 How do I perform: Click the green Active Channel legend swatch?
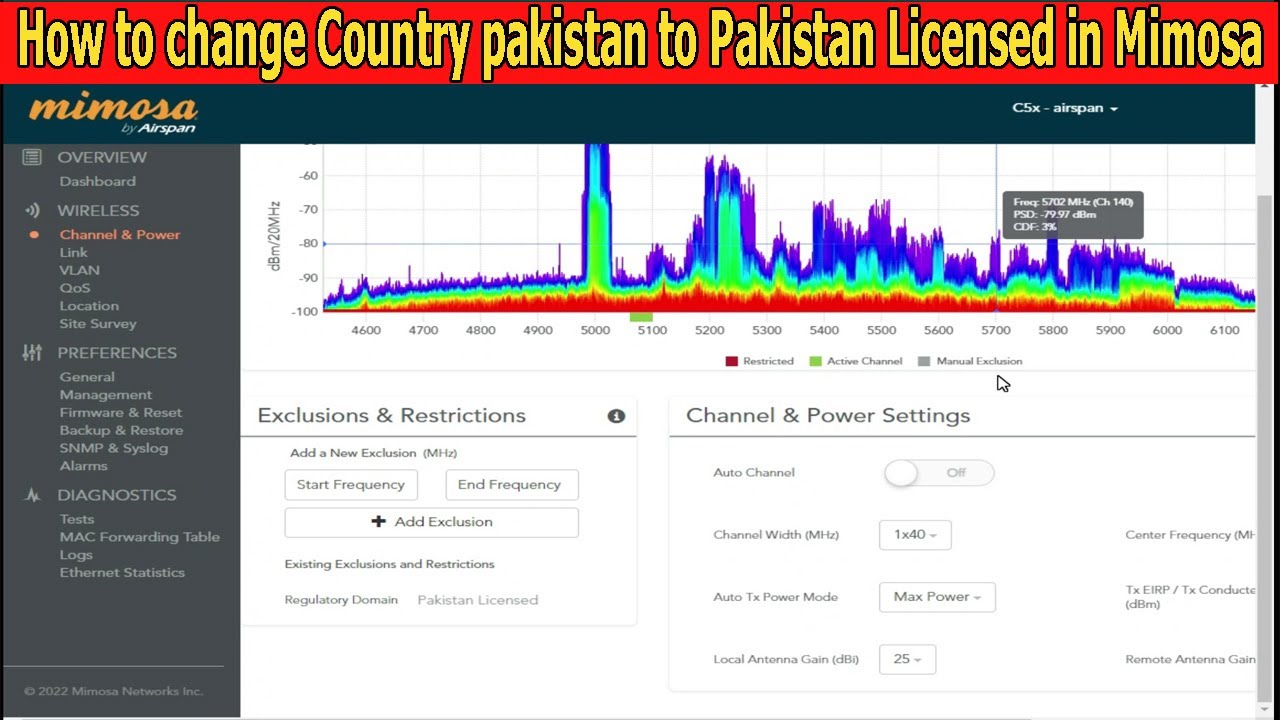(816, 362)
